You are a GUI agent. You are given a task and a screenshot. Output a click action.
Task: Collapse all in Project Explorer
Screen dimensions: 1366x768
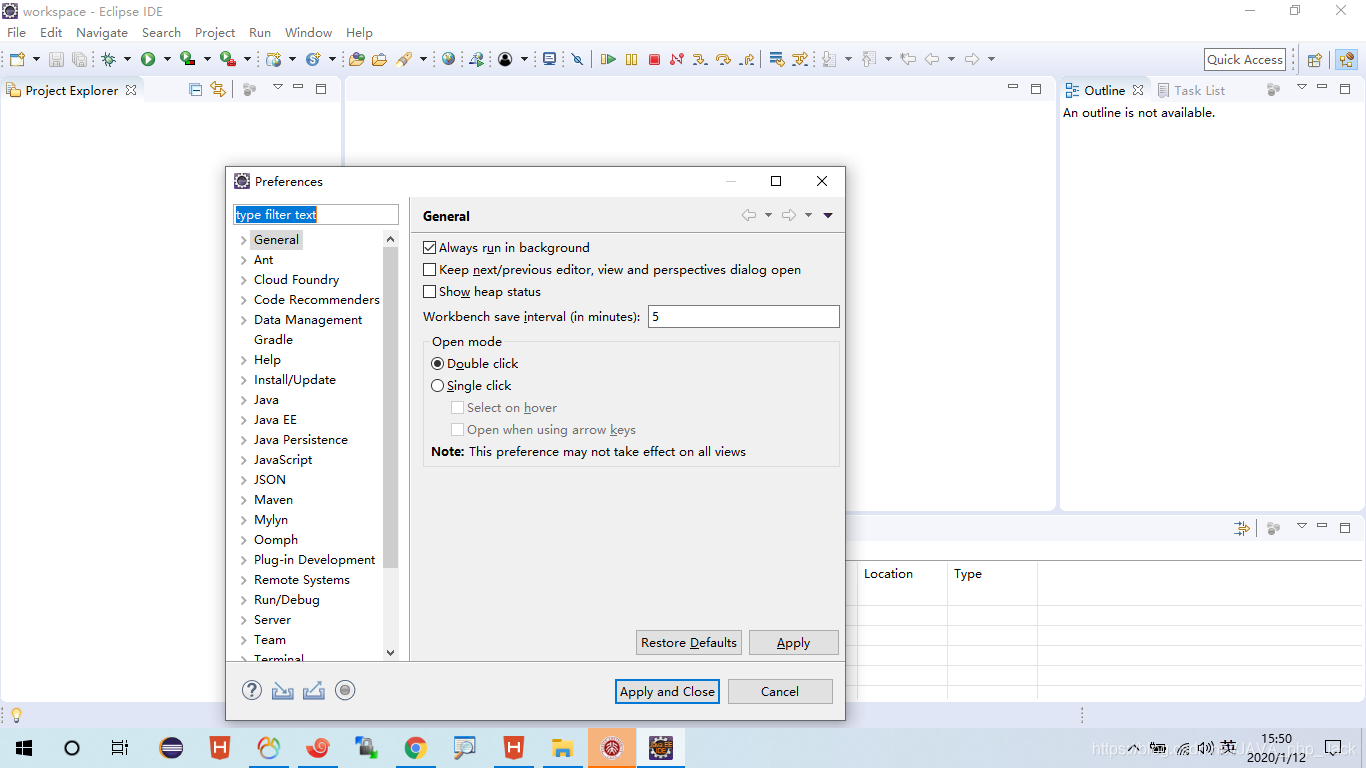point(196,89)
